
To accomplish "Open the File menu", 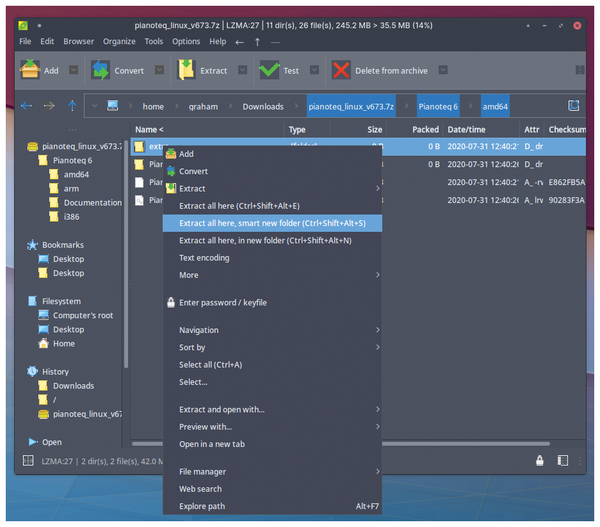I will pos(25,41).
